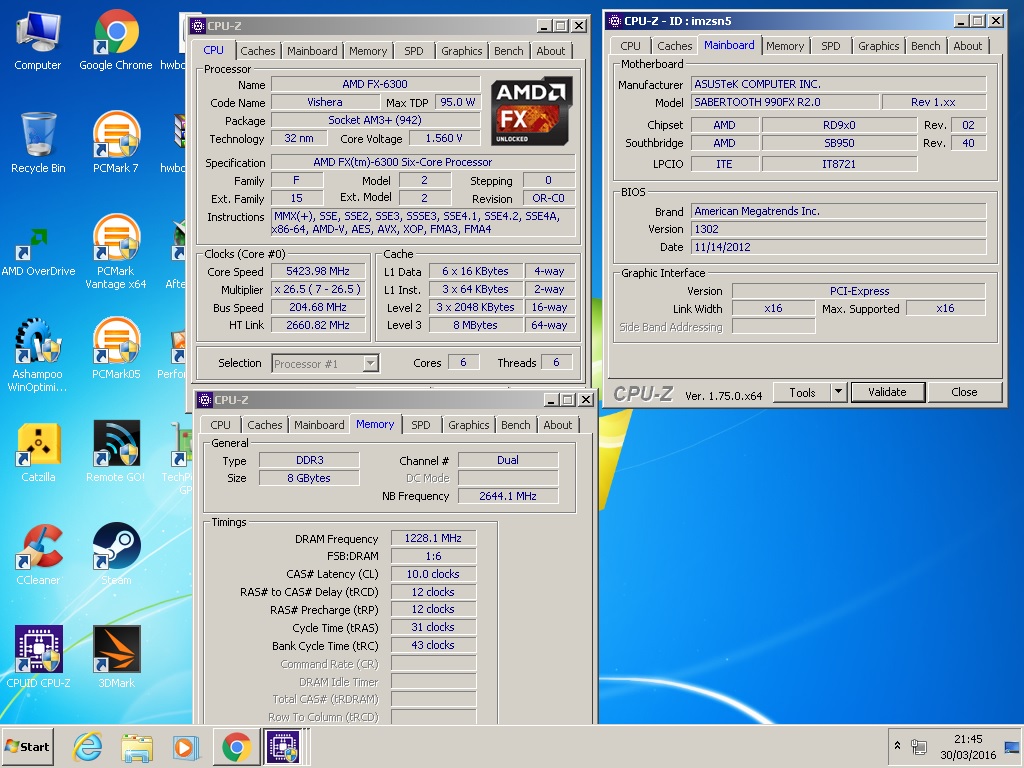This screenshot has height=768, width=1024.
Task: Click the Tools button
Action: pyautogui.click(x=802, y=392)
